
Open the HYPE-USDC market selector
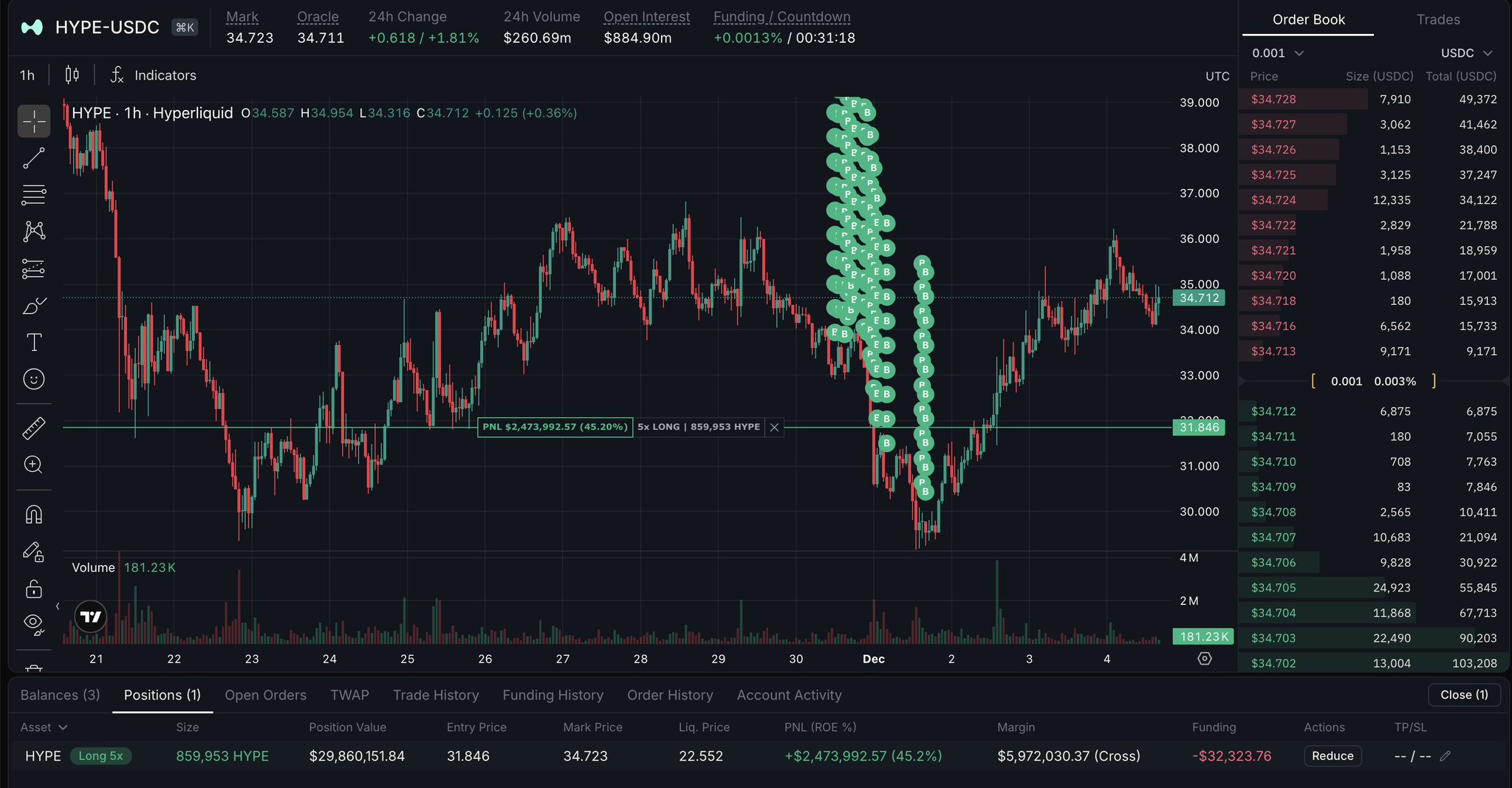pos(107,27)
